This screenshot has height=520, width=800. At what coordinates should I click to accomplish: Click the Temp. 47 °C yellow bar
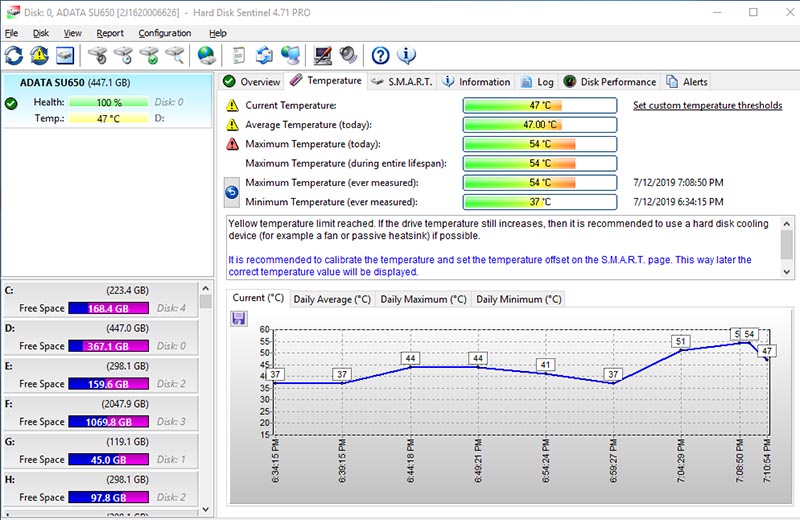109,118
